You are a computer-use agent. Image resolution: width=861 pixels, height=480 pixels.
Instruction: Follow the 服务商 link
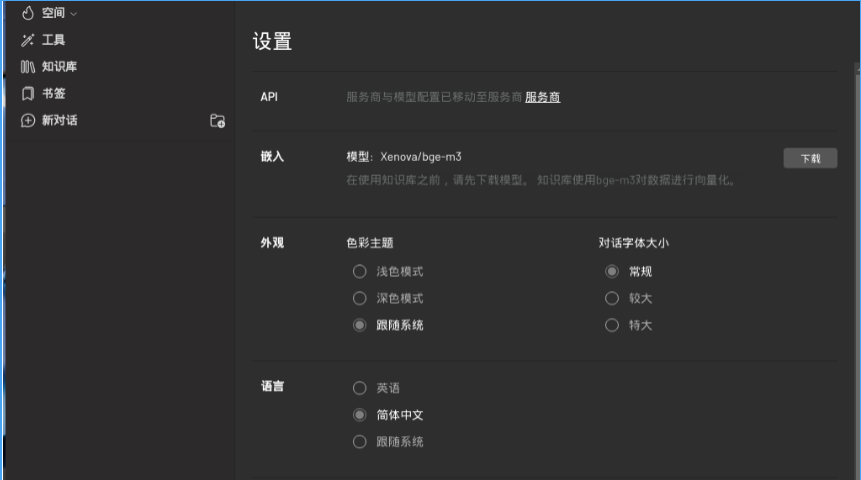point(542,97)
